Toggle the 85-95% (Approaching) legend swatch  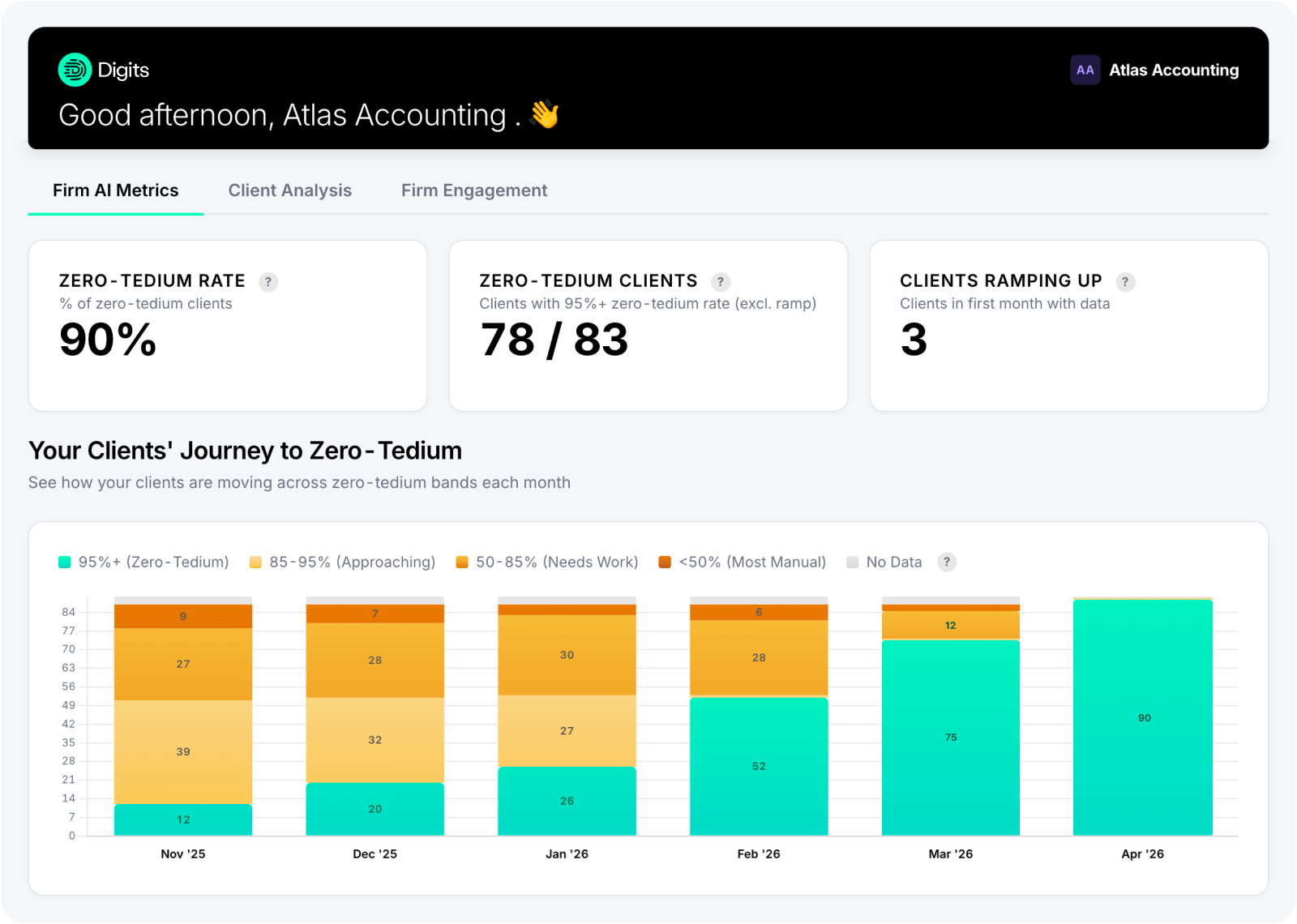coord(255,563)
